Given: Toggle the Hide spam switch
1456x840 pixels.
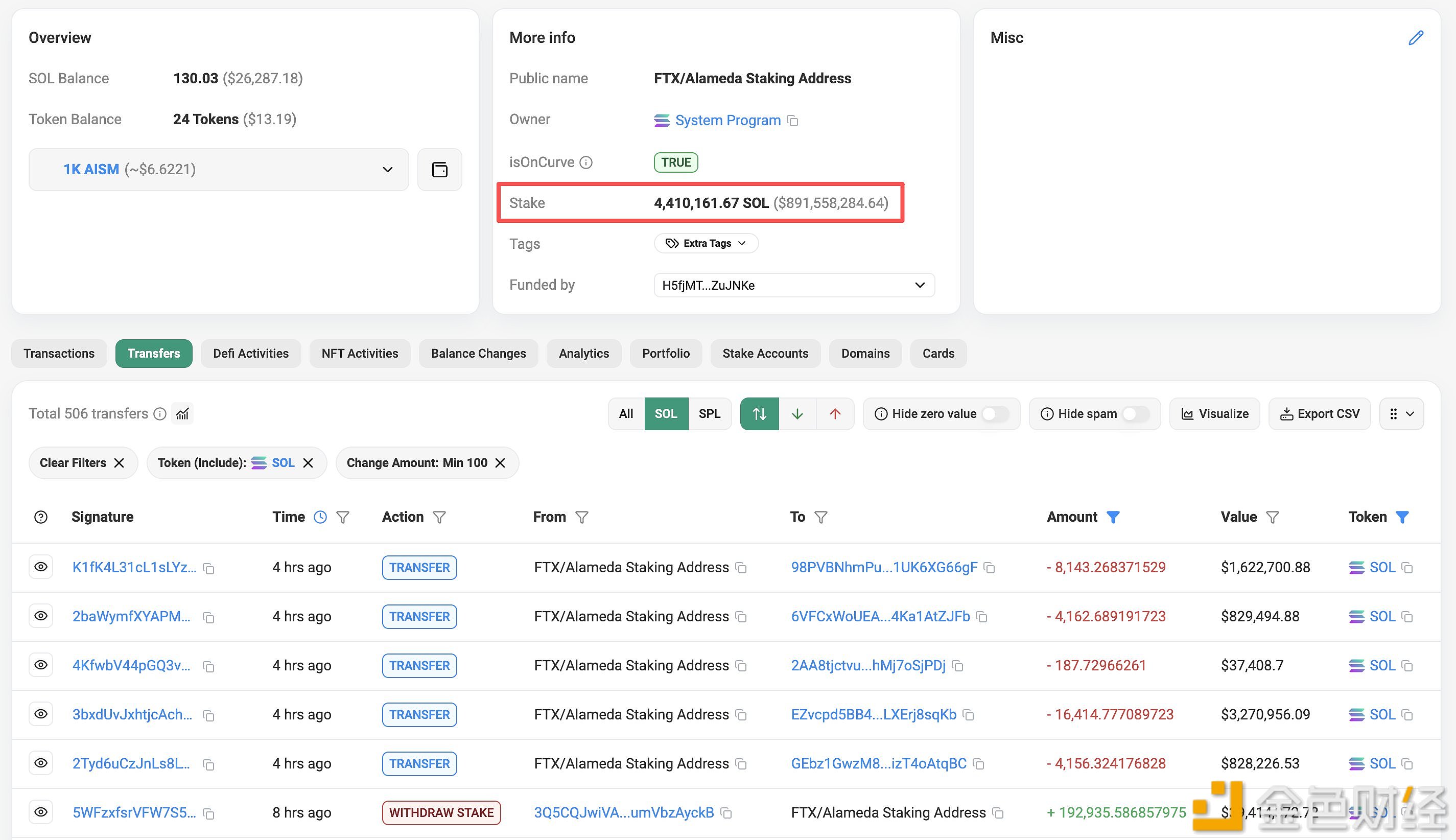Looking at the screenshot, I should [1135, 414].
